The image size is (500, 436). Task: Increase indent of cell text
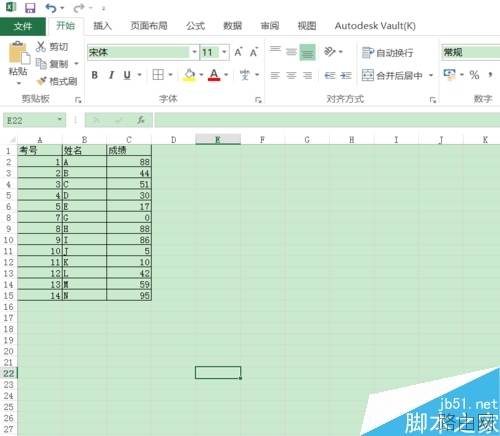pos(346,76)
